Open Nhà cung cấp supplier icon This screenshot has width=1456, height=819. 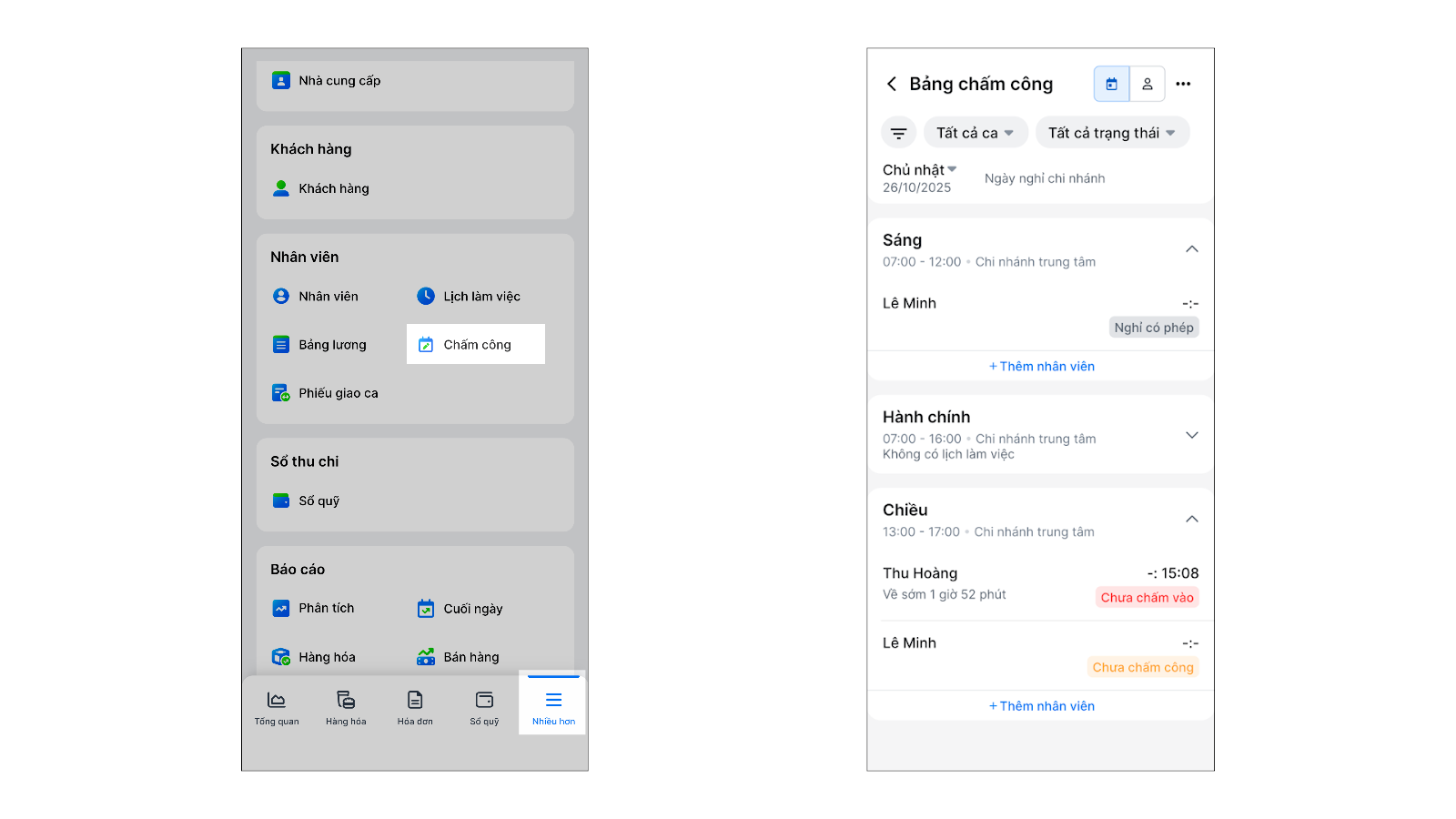pyautogui.click(x=281, y=80)
